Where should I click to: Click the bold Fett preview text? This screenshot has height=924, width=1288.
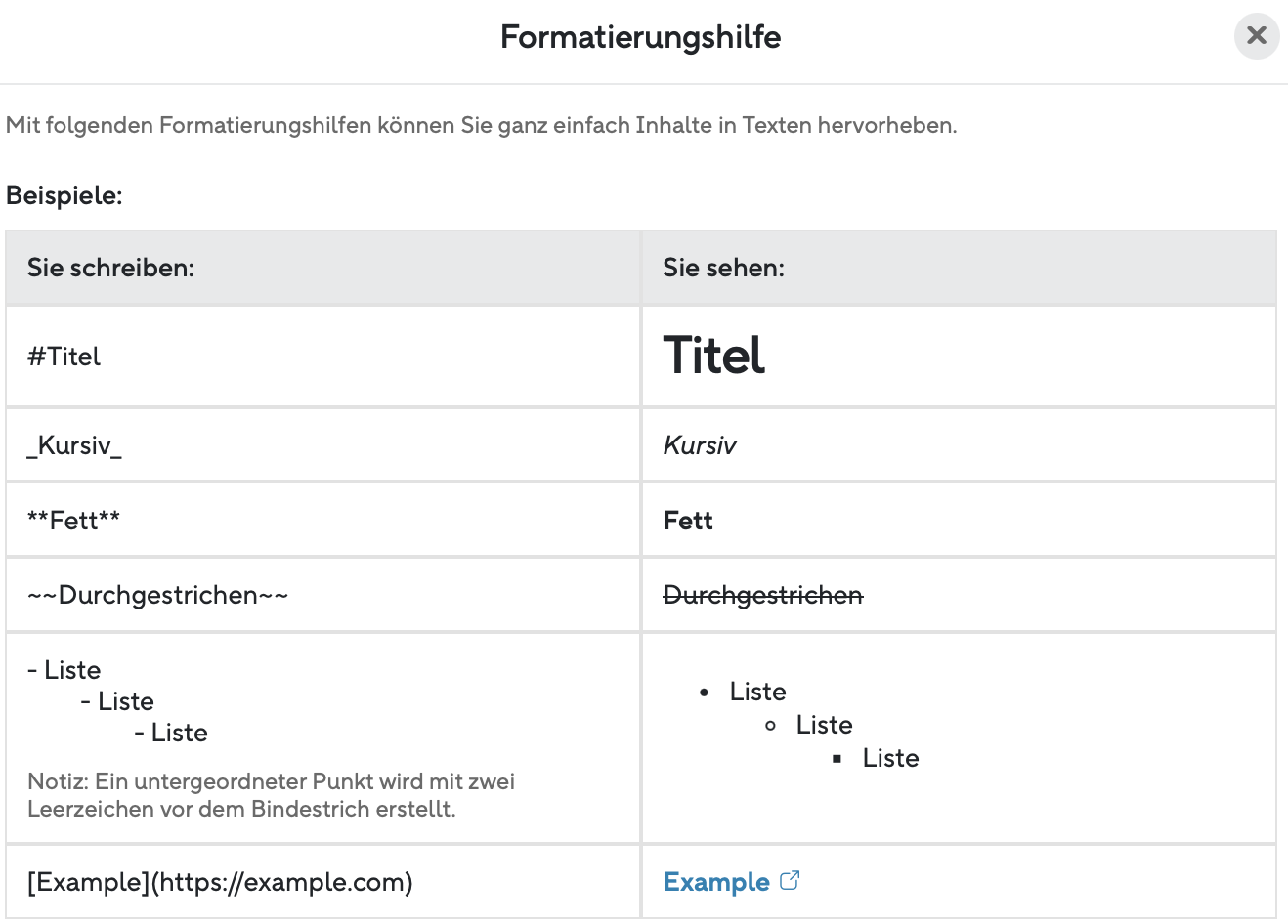coord(688,521)
